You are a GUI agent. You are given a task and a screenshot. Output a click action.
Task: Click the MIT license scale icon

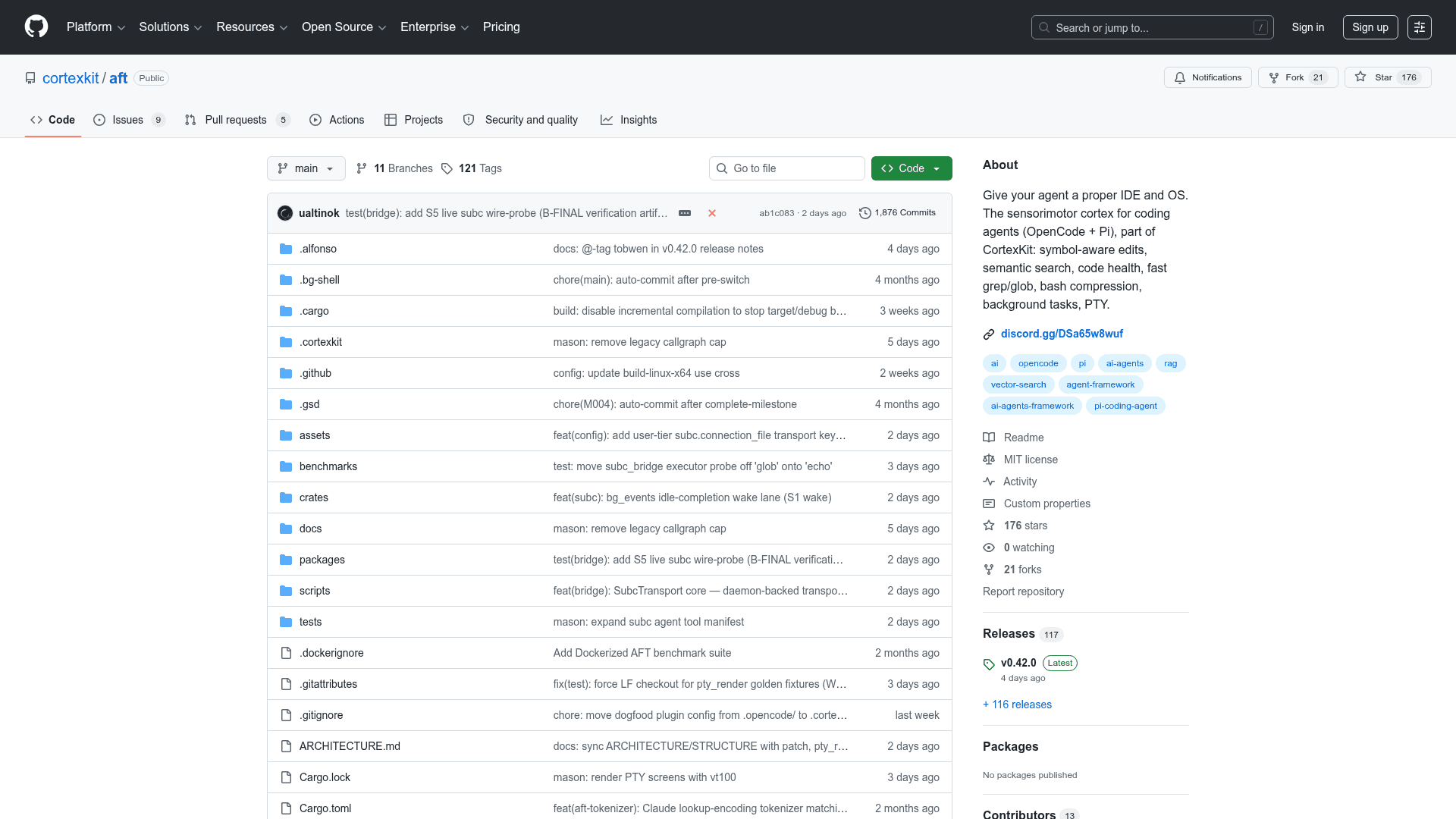[989, 460]
